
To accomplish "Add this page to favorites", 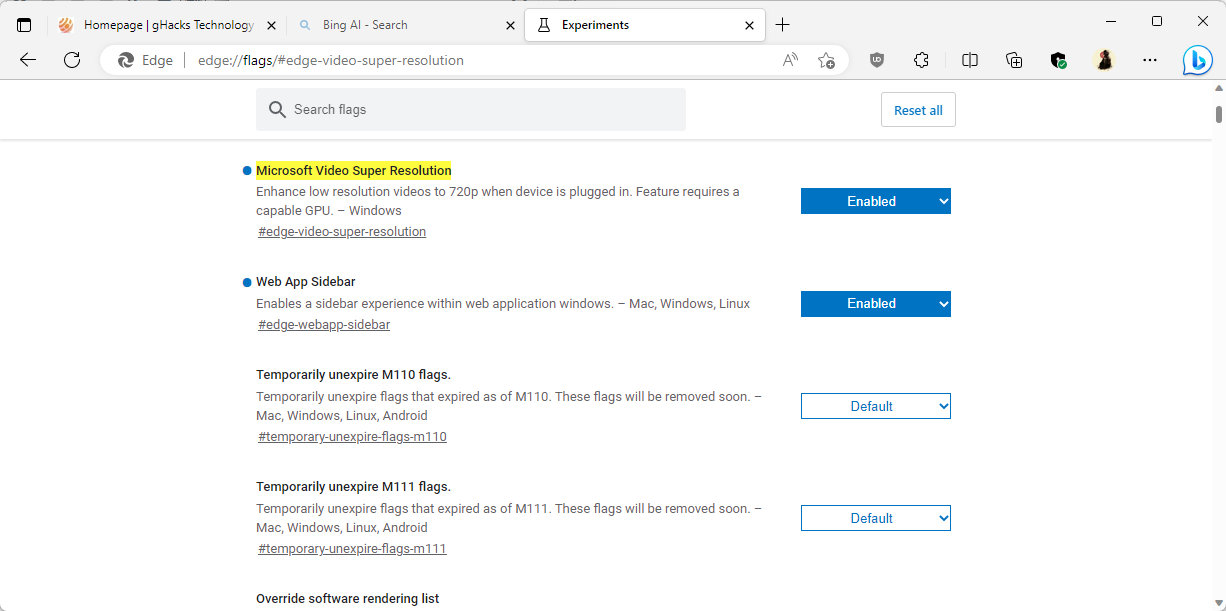I will click(x=827, y=60).
